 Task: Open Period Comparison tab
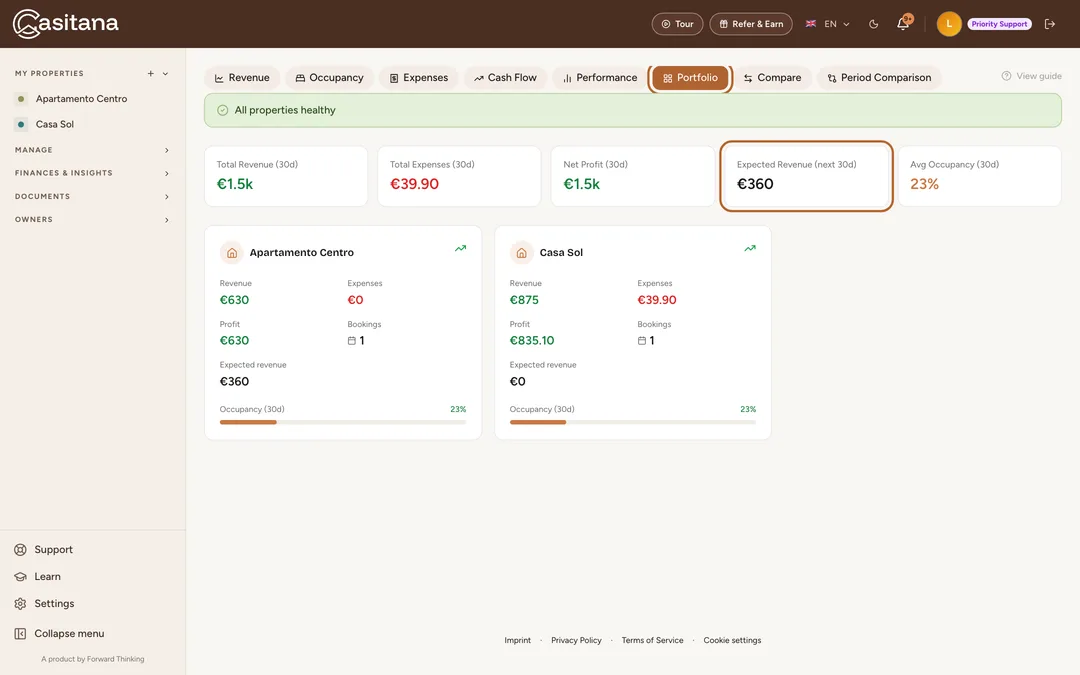879,78
